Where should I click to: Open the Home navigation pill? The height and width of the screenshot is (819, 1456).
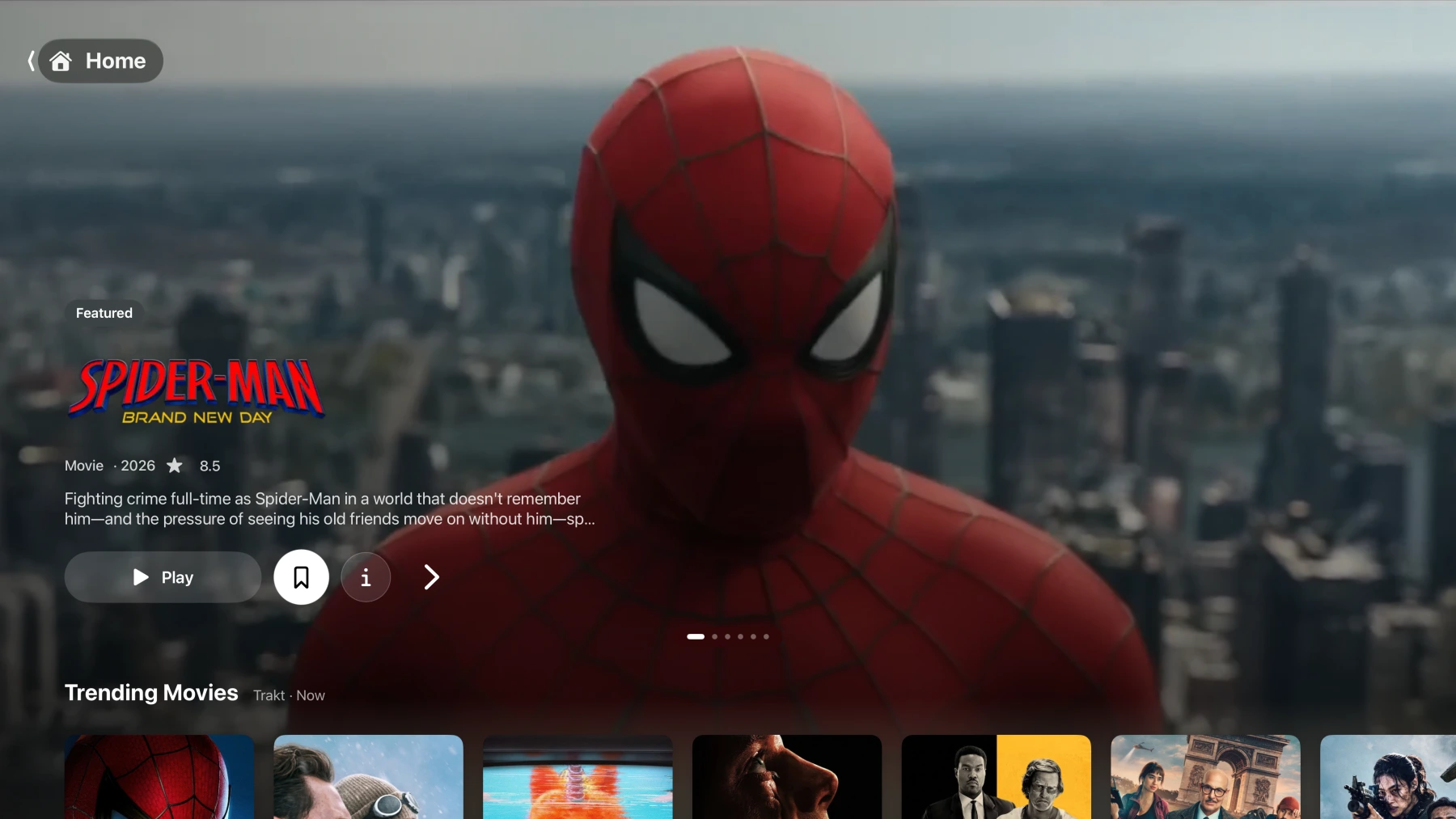(100, 61)
